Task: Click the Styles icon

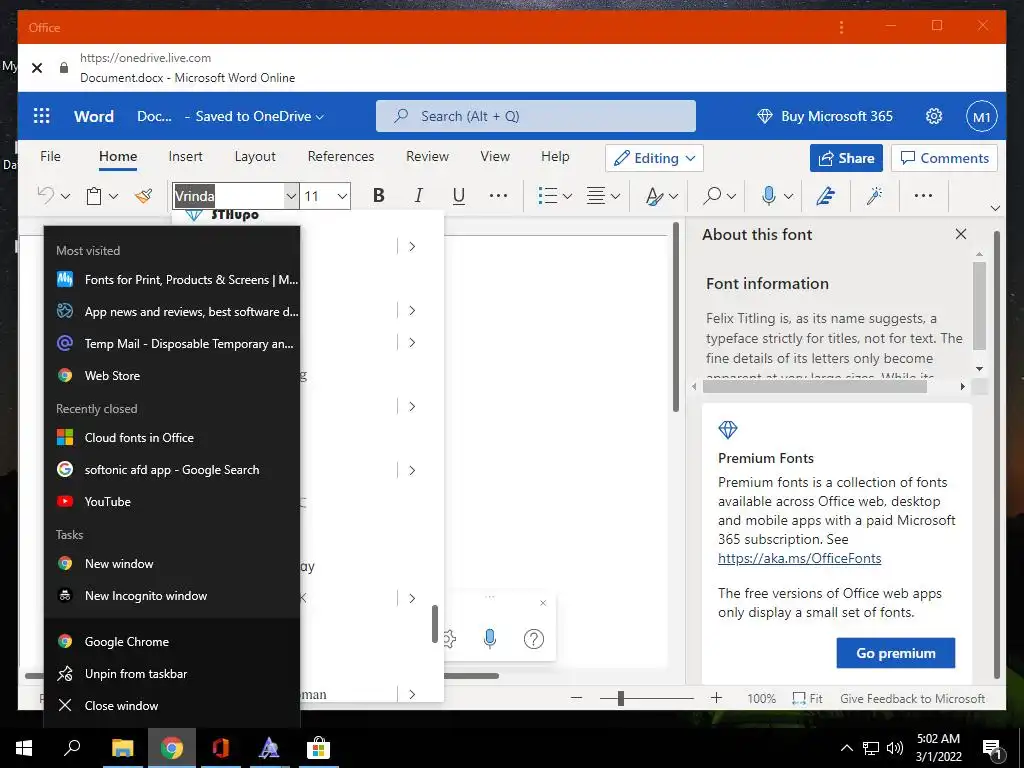Action: click(x=654, y=196)
